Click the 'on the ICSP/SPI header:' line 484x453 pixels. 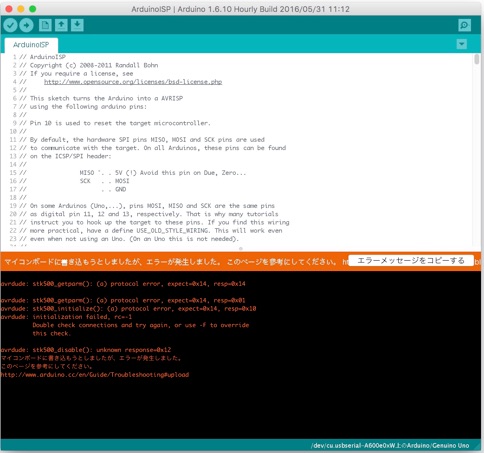[65, 156]
